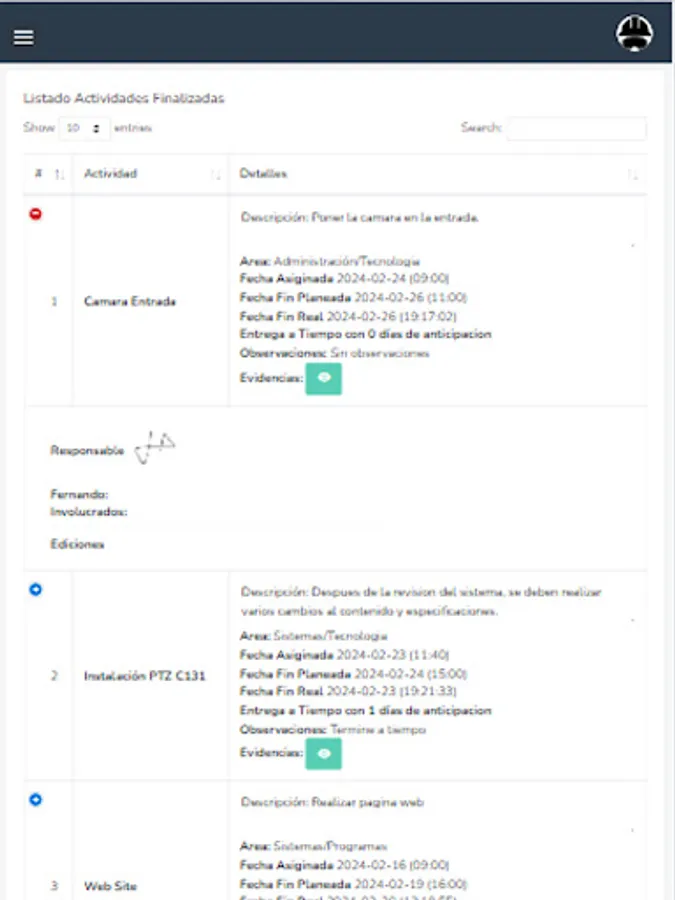Open the sidebar hamburger menu
This screenshot has height=900, width=675.
(x=25, y=37)
